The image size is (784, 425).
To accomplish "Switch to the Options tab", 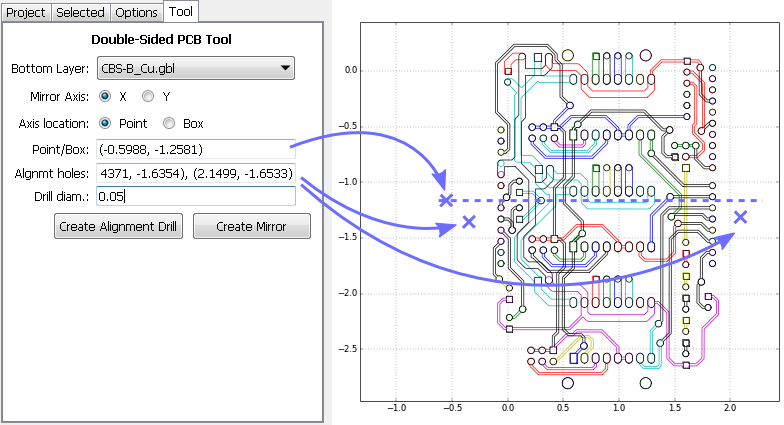I will coord(136,12).
